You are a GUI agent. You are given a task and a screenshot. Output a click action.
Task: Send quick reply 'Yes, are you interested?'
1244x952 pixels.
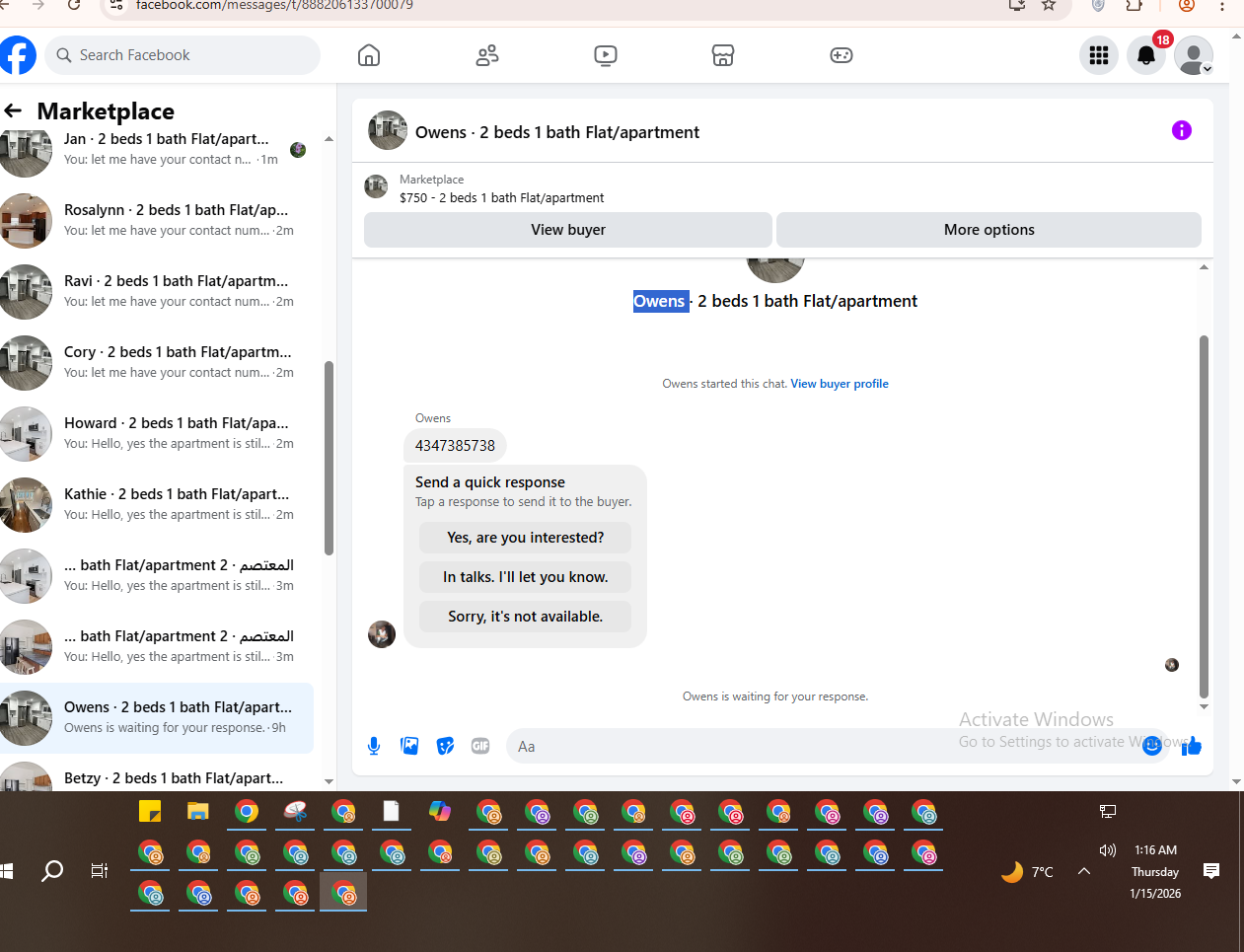pos(525,538)
